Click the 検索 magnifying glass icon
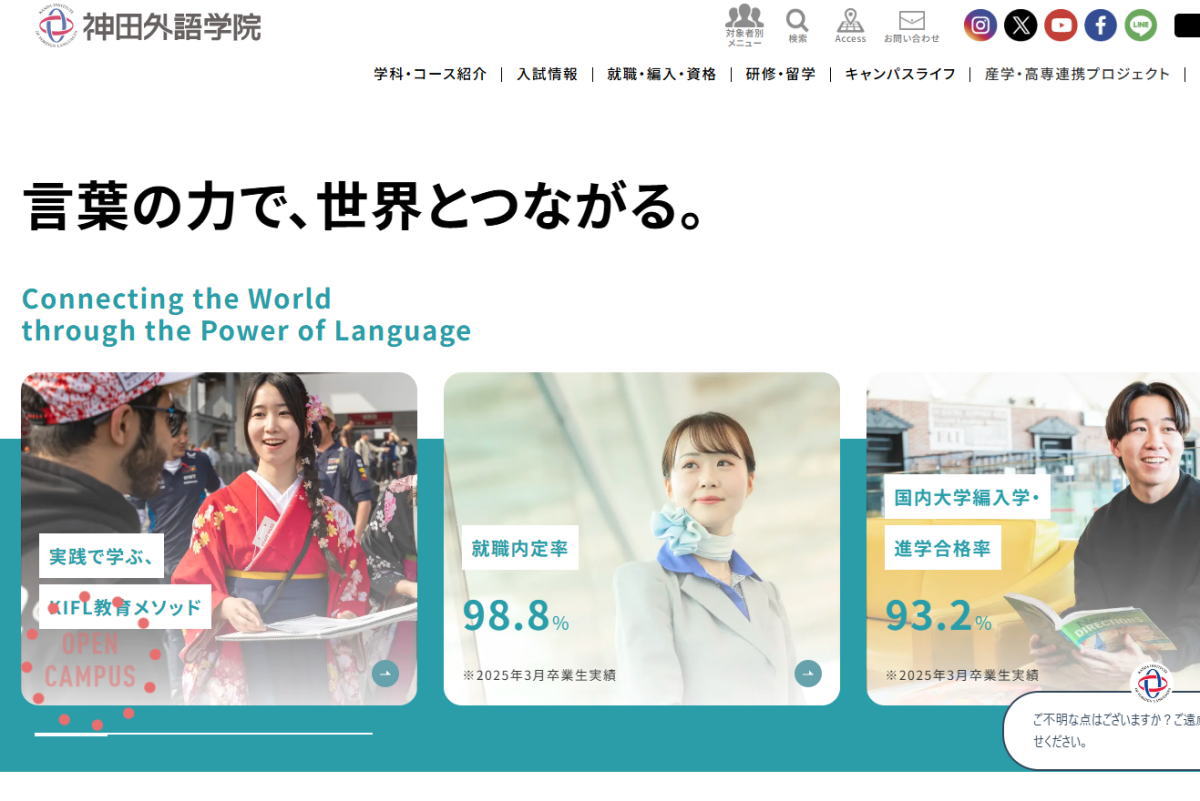Screen dimensions: 1200x801 796,22
